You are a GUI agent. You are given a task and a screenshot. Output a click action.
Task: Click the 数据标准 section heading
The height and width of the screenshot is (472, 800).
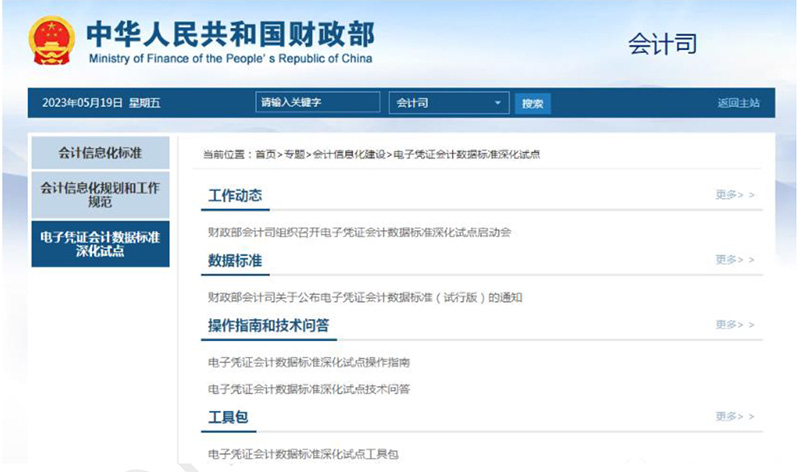click(235, 260)
